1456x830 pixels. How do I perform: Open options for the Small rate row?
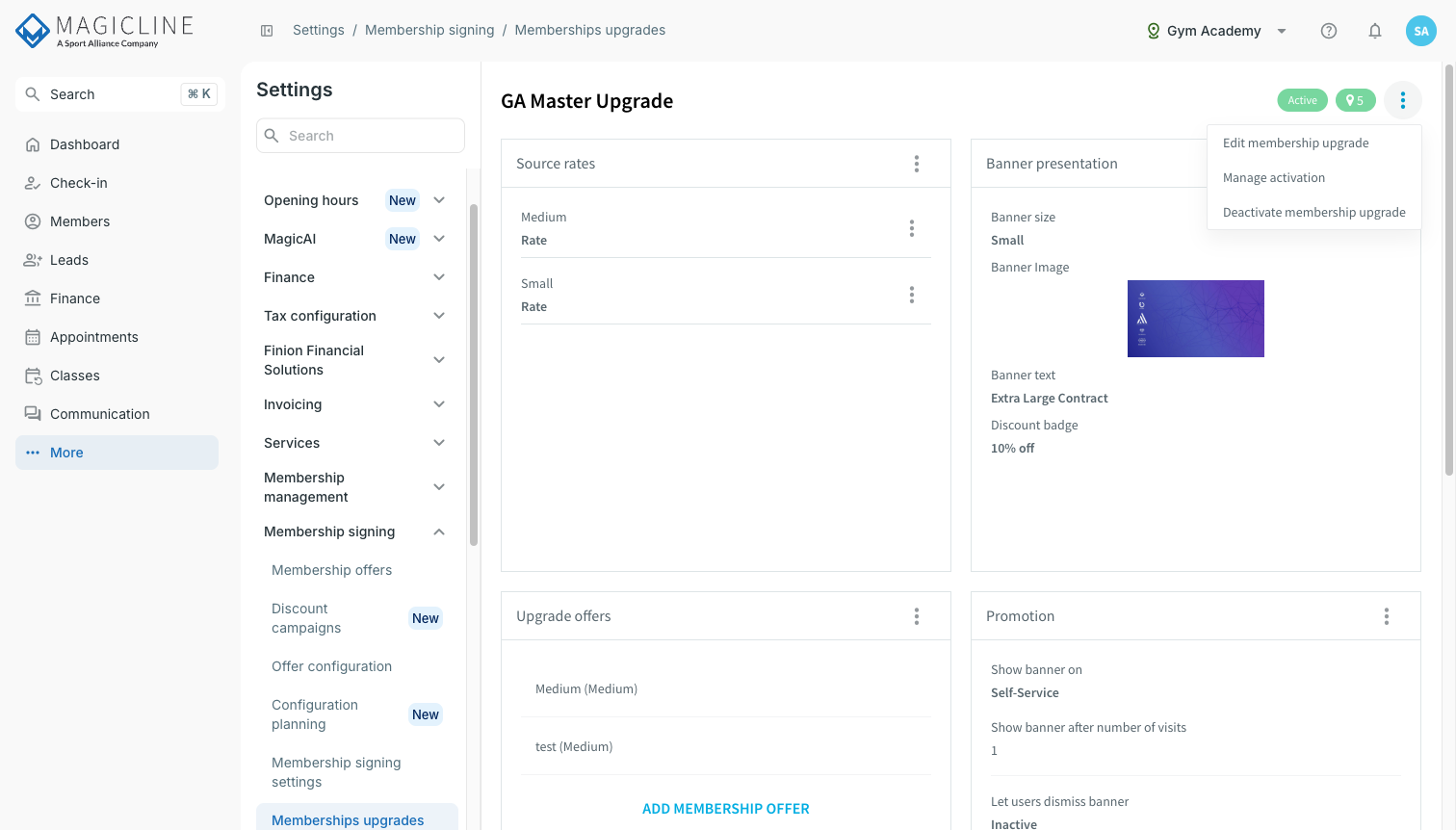(912, 295)
